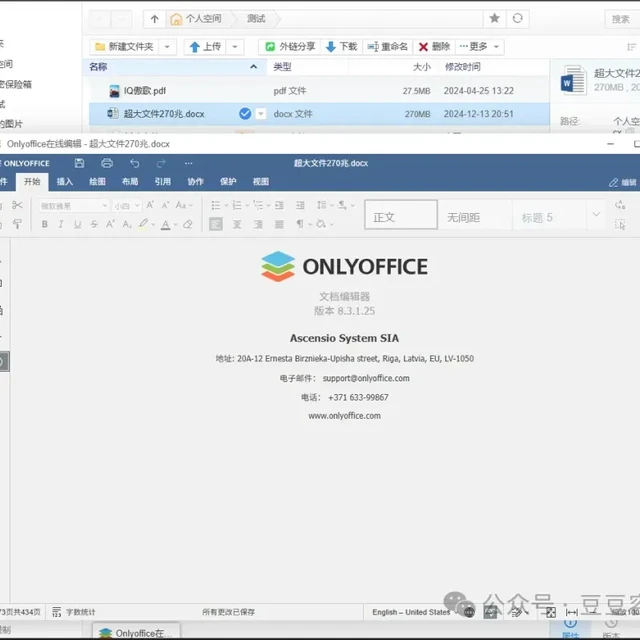Click the 外链分享 share link button

[289, 46]
